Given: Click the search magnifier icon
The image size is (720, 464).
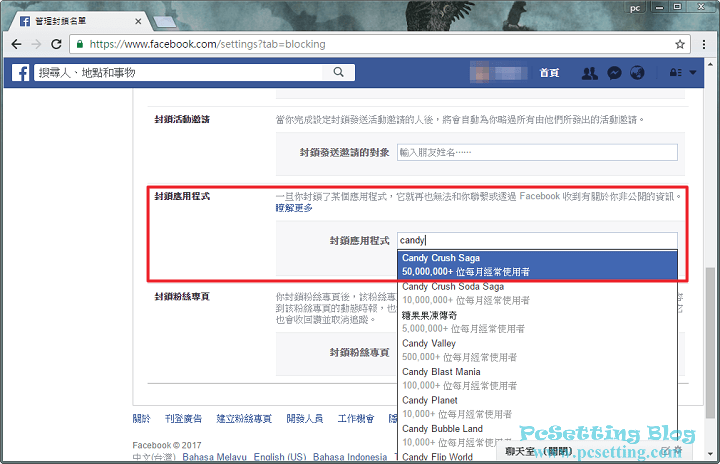Looking at the screenshot, I should click(x=339, y=73).
